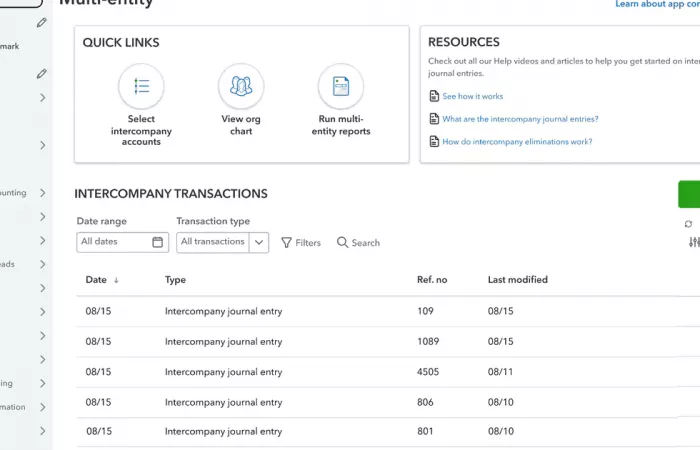This screenshot has width=700, height=450.
Task: Open the table column settings icon
Action: [x=694, y=242]
